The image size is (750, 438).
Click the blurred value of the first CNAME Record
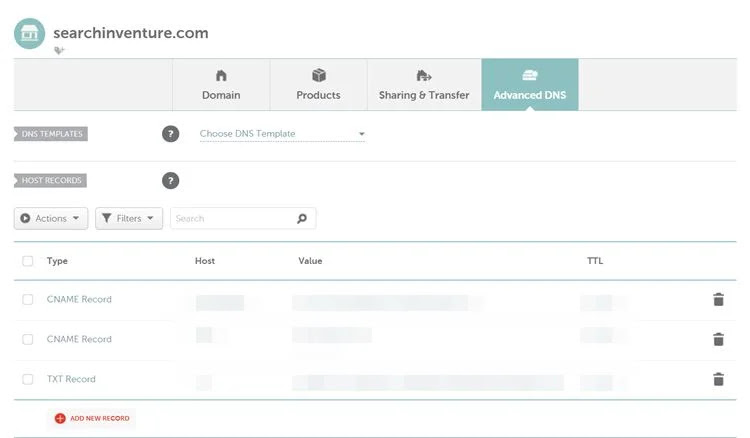[x=387, y=303]
